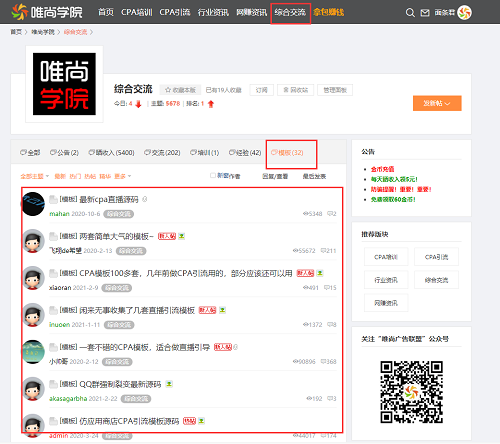Select the 晒收入 (5400) category tab
The height and width of the screenshot is (444, 500).
coord(111,153)
